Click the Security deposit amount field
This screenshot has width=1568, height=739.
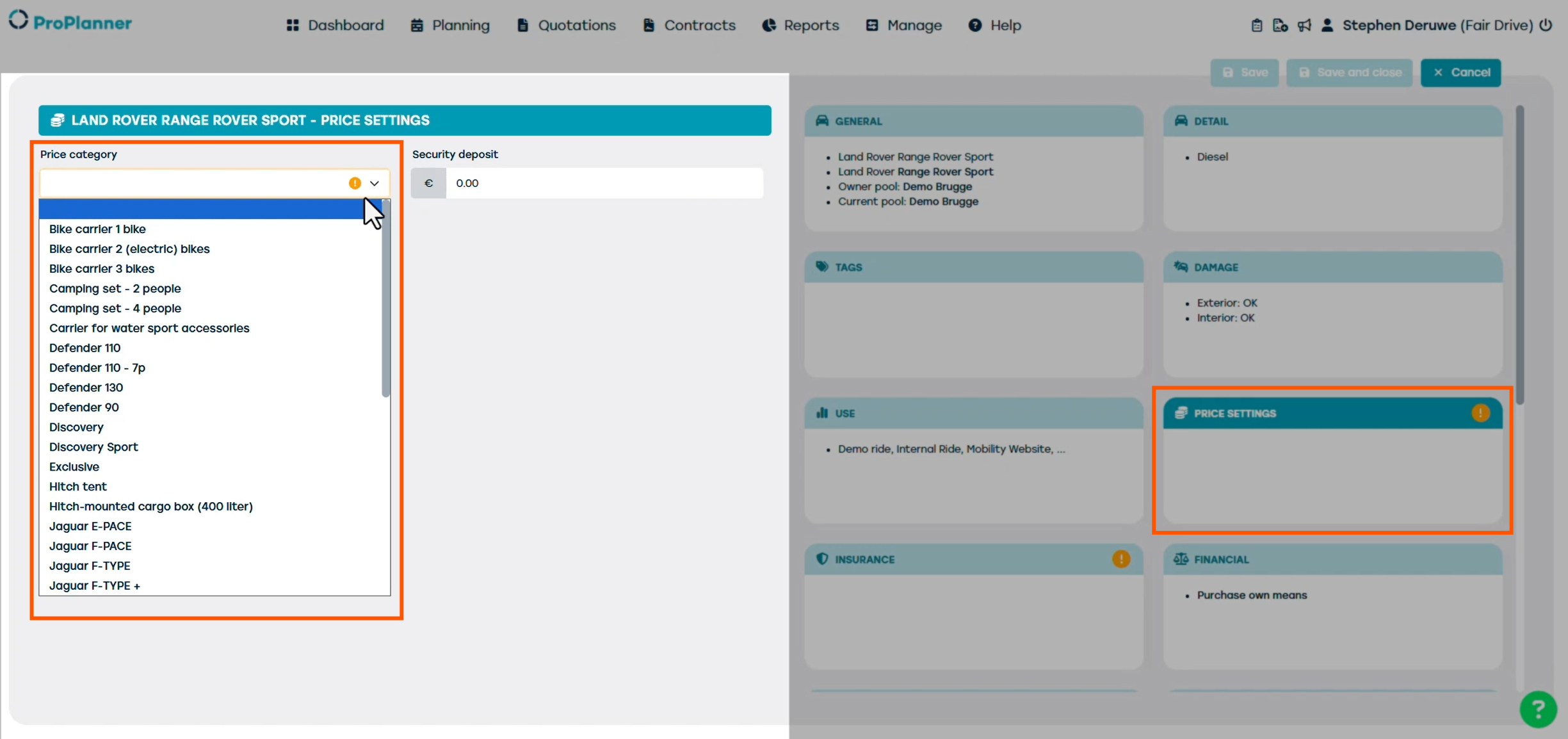click(x=604, y=183)
